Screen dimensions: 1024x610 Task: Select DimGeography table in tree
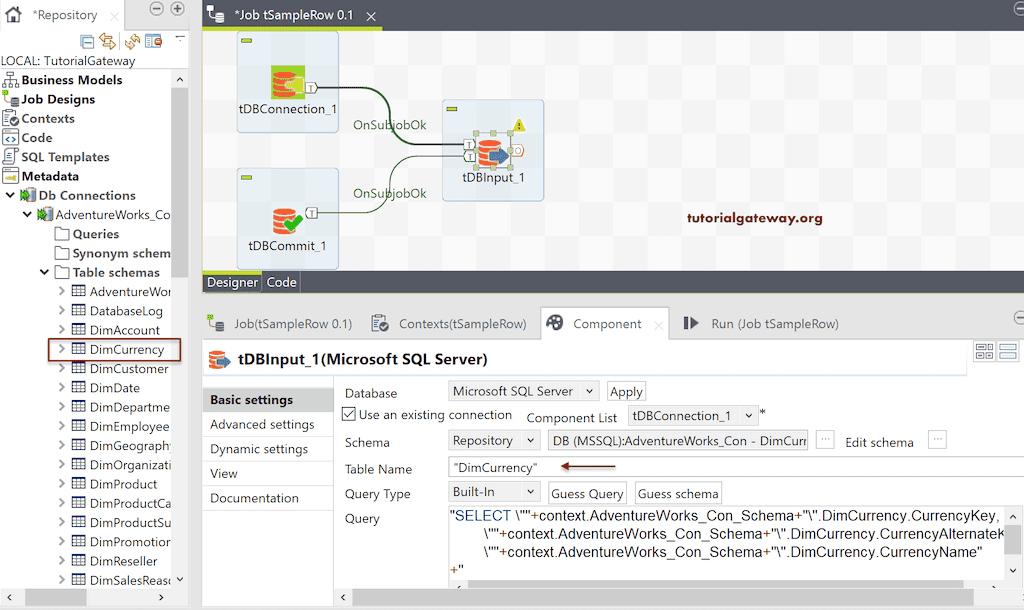click(130, 445)
